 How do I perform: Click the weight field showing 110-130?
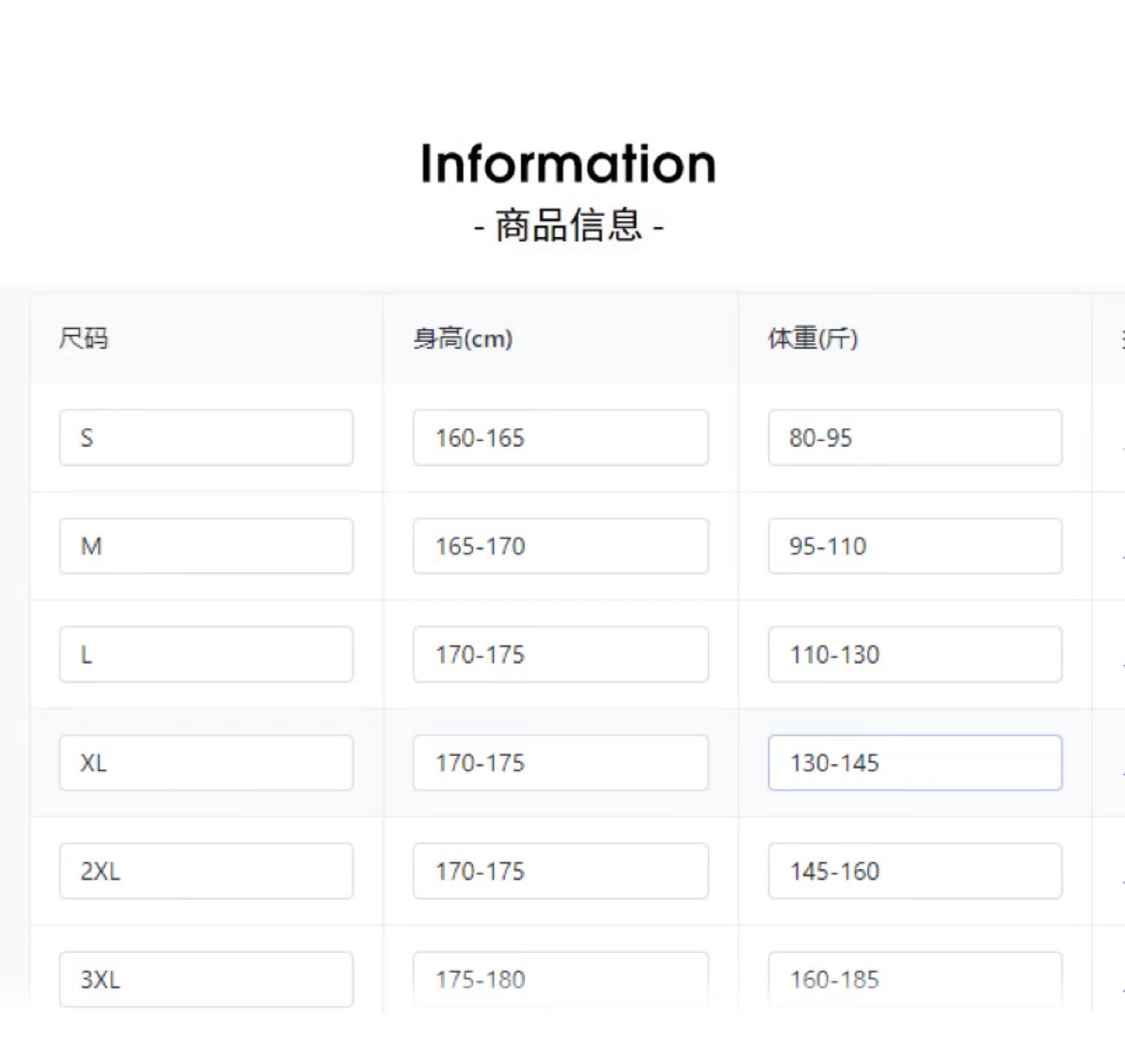[x=915, y=654]
